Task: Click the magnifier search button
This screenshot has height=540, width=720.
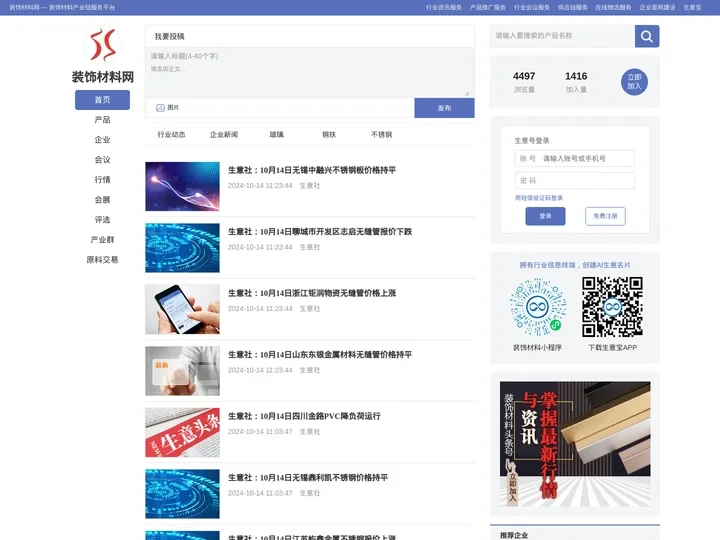Action: (647, 36)
